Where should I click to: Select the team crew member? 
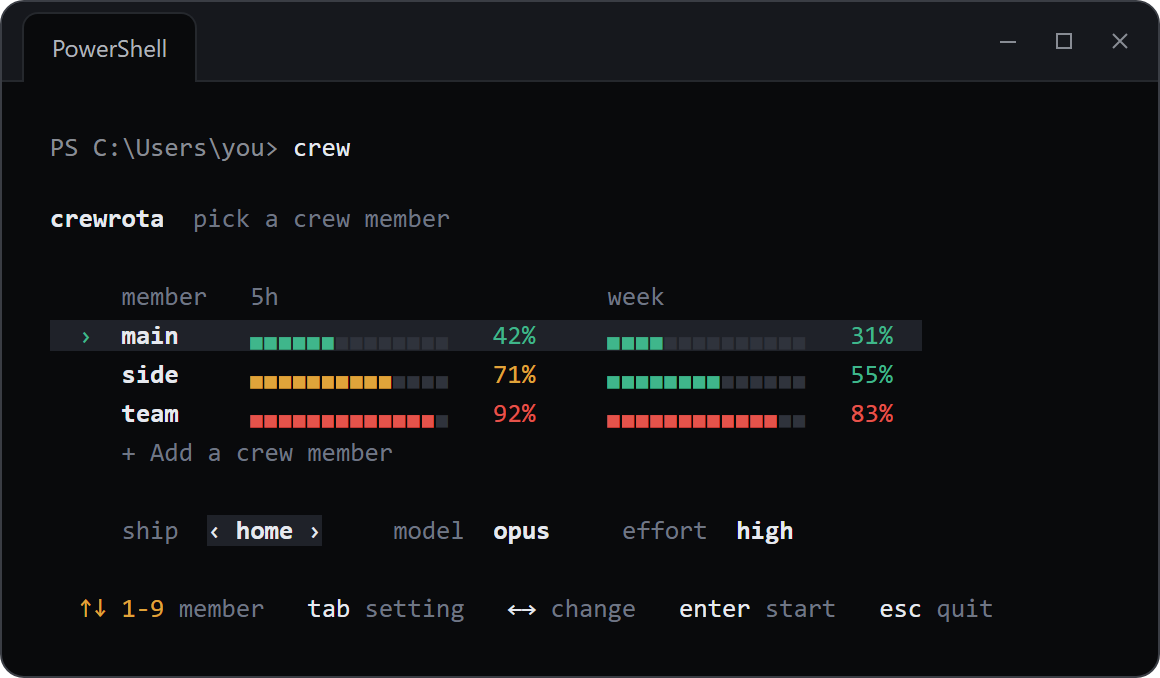(150, 414)
